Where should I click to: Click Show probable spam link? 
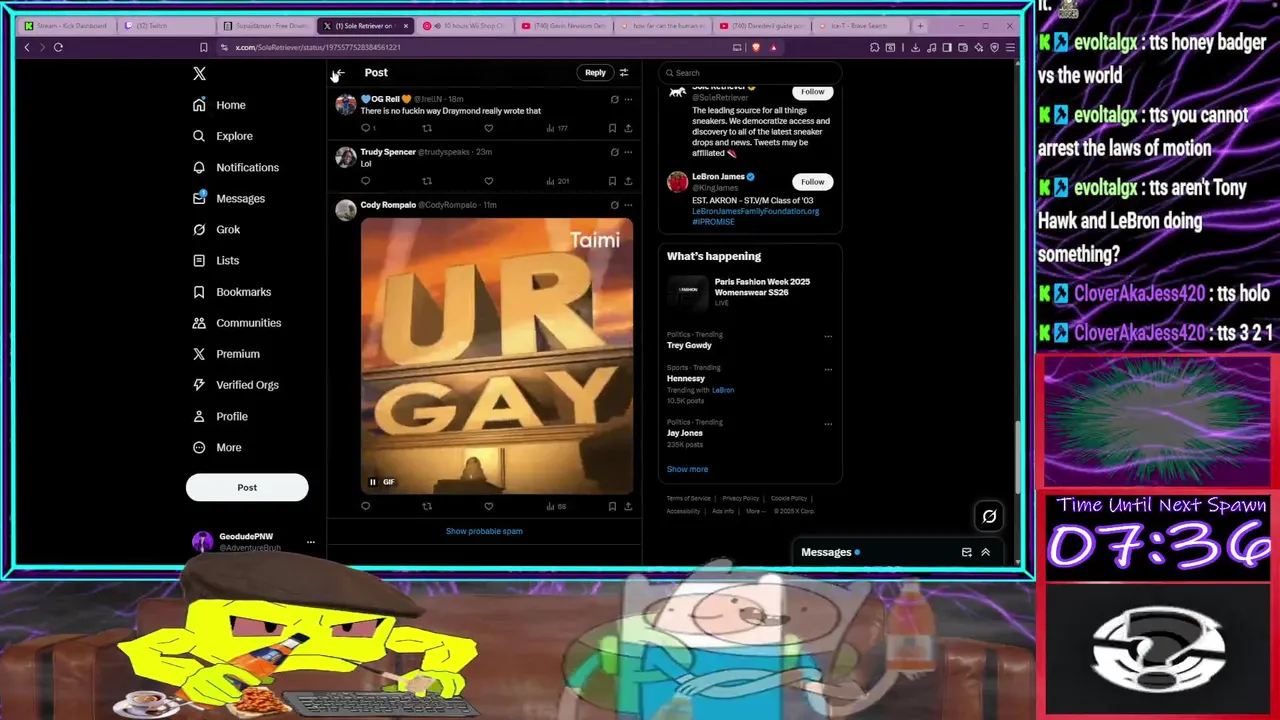(x=484, y=531)
